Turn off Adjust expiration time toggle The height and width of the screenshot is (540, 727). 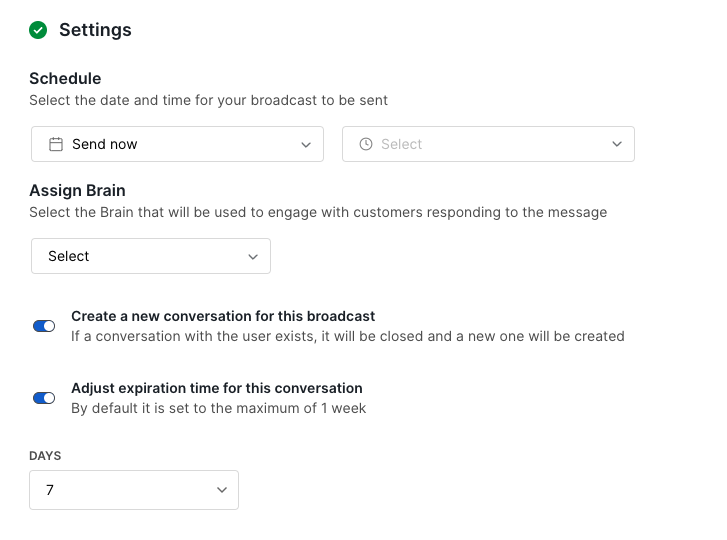tap(44, 398)
